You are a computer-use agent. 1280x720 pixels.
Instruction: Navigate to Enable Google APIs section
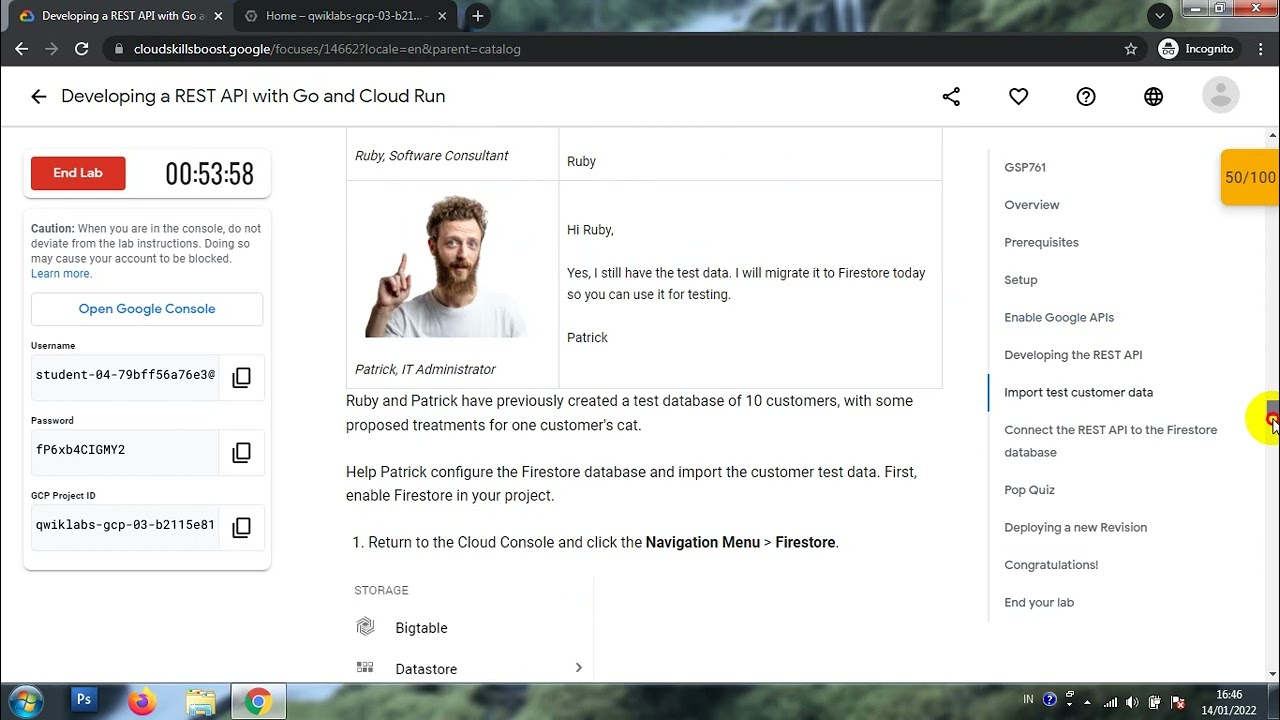[x=1059, y=318]
